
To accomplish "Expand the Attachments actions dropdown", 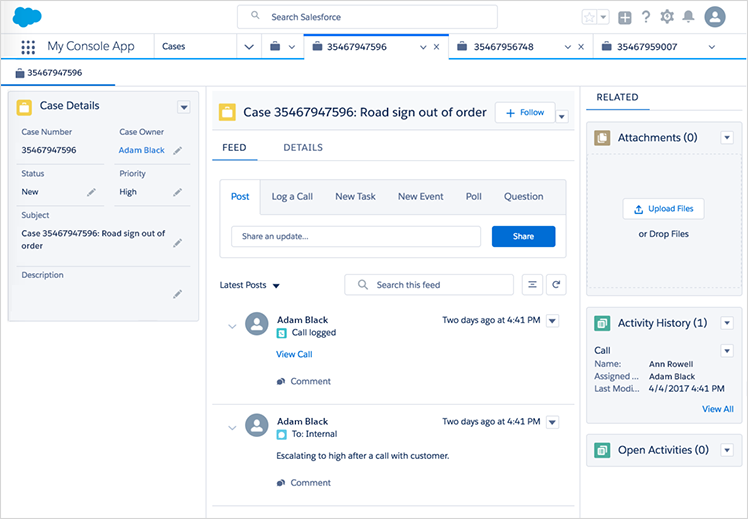I will [726, 138].
